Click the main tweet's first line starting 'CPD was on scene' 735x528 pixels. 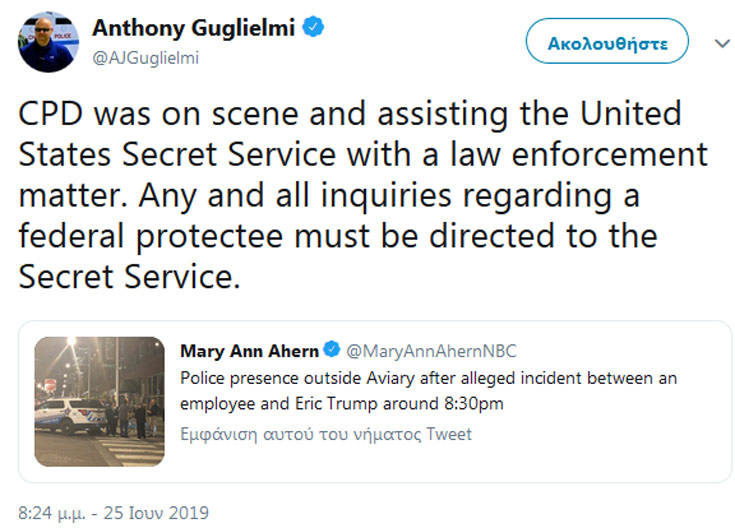350,113
